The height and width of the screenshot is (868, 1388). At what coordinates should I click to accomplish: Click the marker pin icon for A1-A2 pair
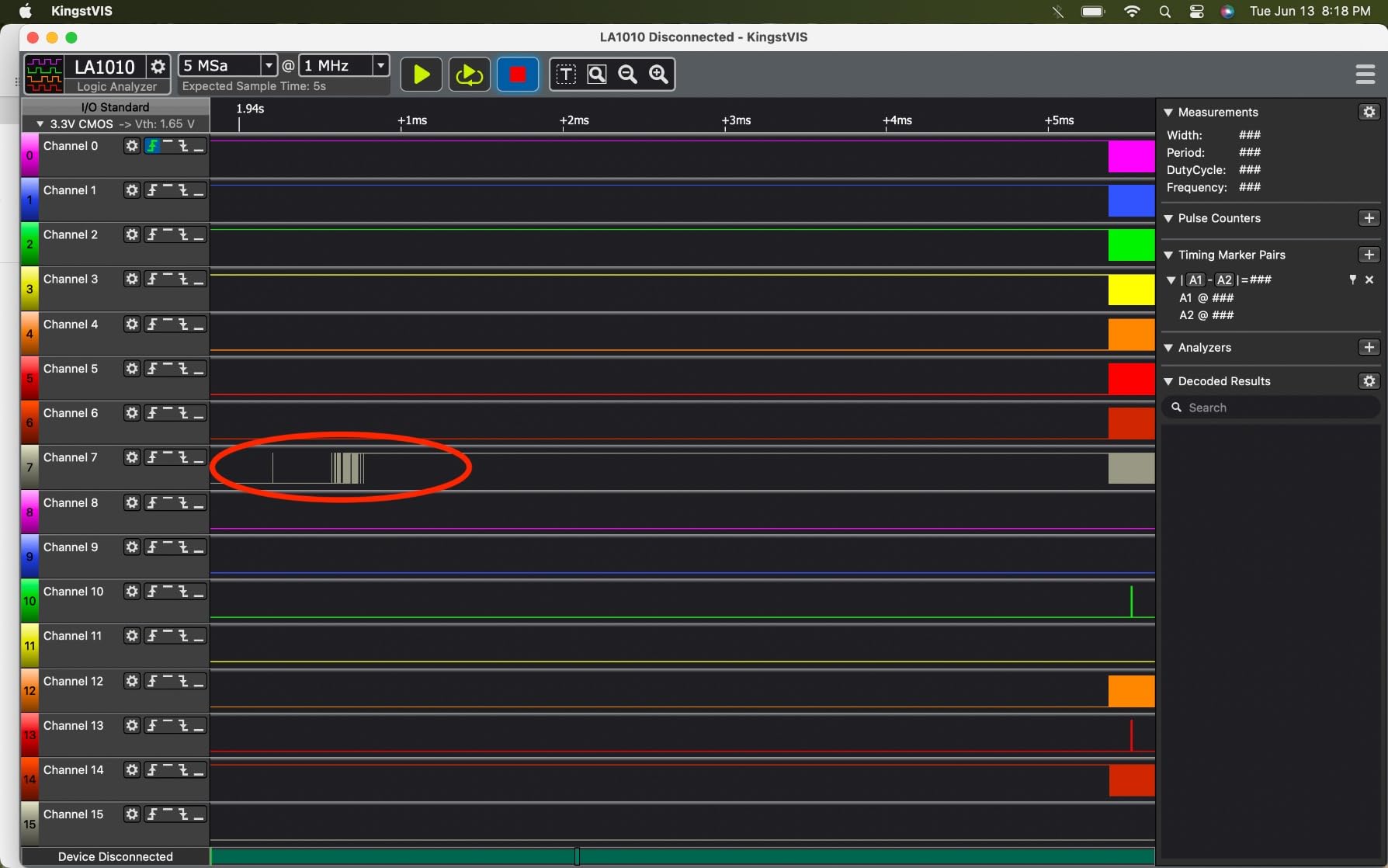tap(1353, 279)
